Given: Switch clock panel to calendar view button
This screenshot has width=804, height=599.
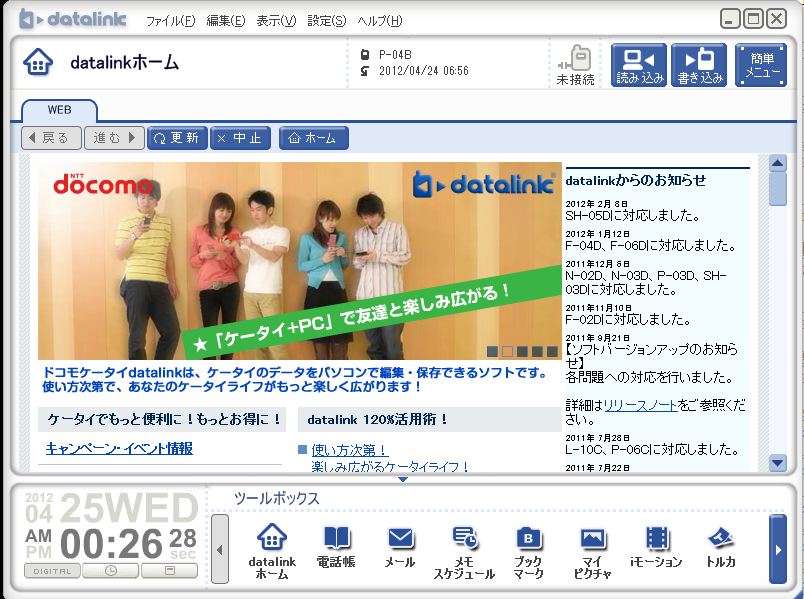Looking at the screenshot, I should [170, 571].
